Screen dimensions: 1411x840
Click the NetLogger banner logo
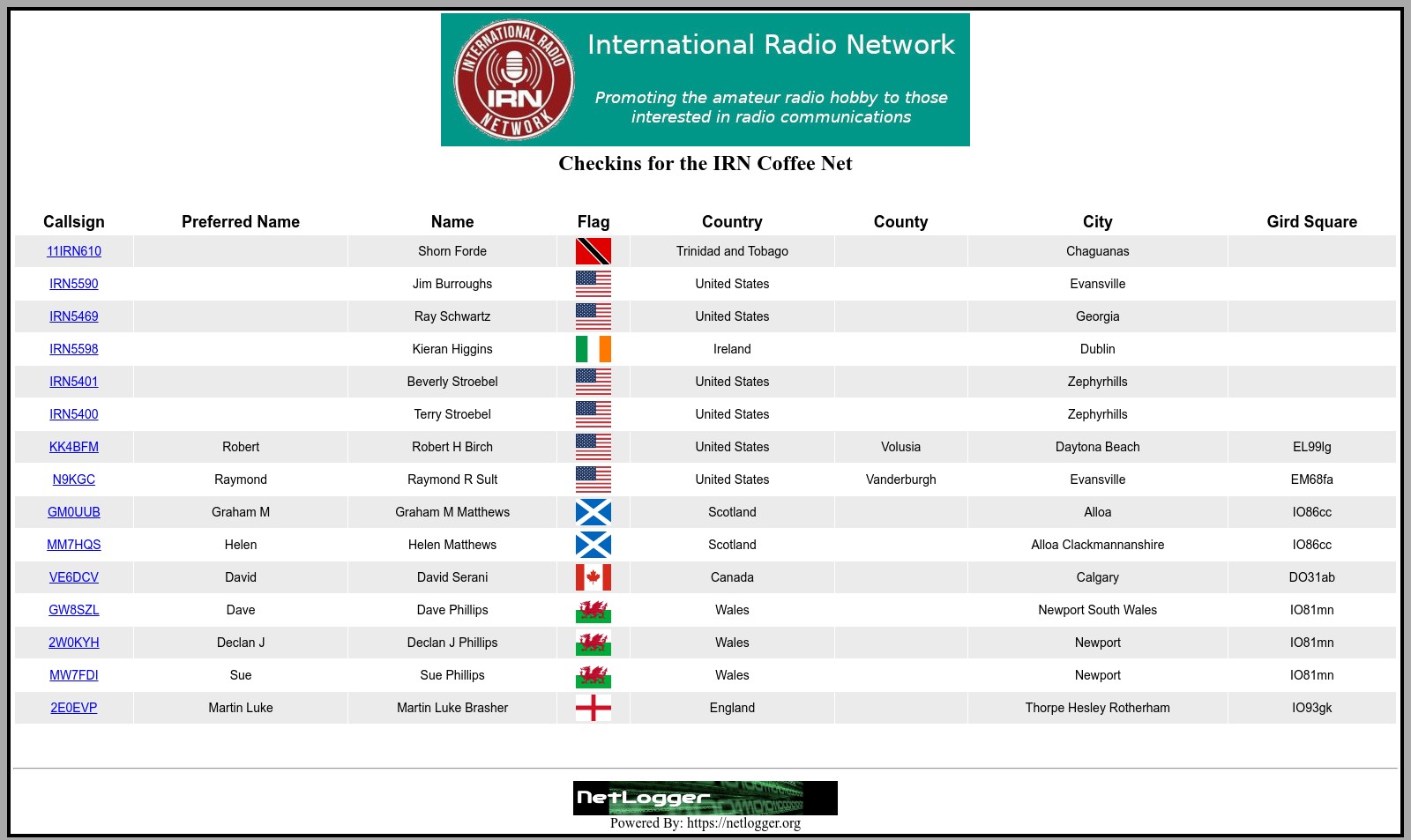click(705, 798)
